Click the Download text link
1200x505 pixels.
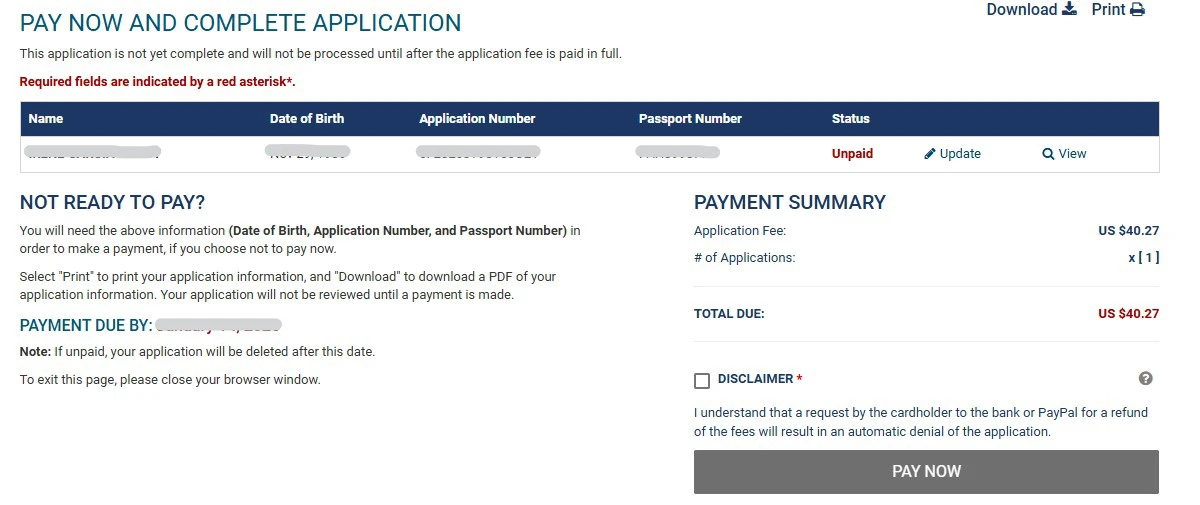tap(1021, 10)
